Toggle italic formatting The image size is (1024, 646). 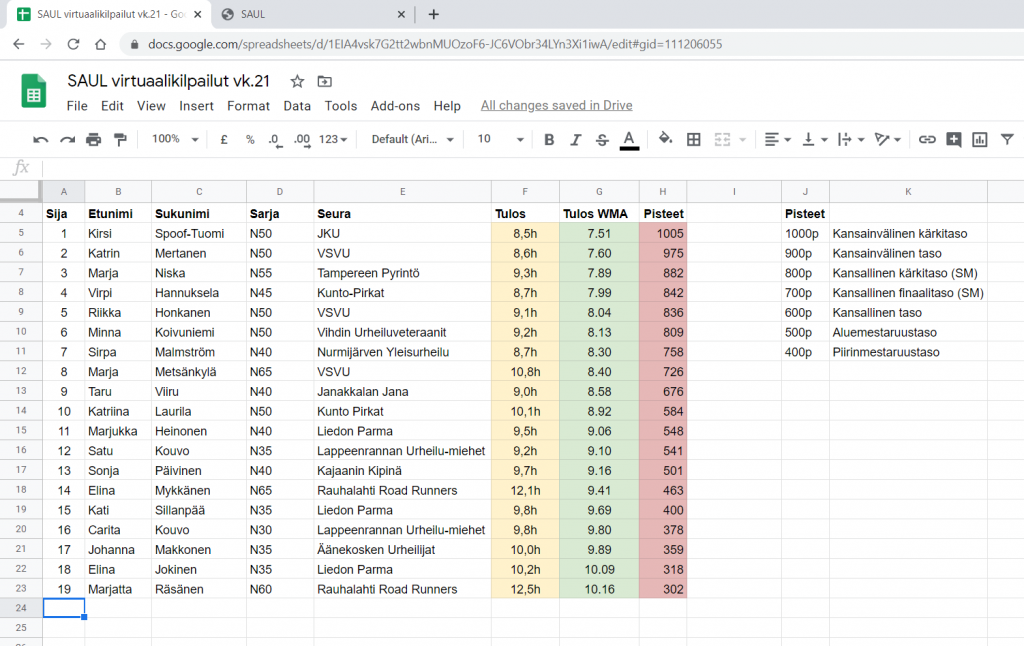click(x=575, y=140)
